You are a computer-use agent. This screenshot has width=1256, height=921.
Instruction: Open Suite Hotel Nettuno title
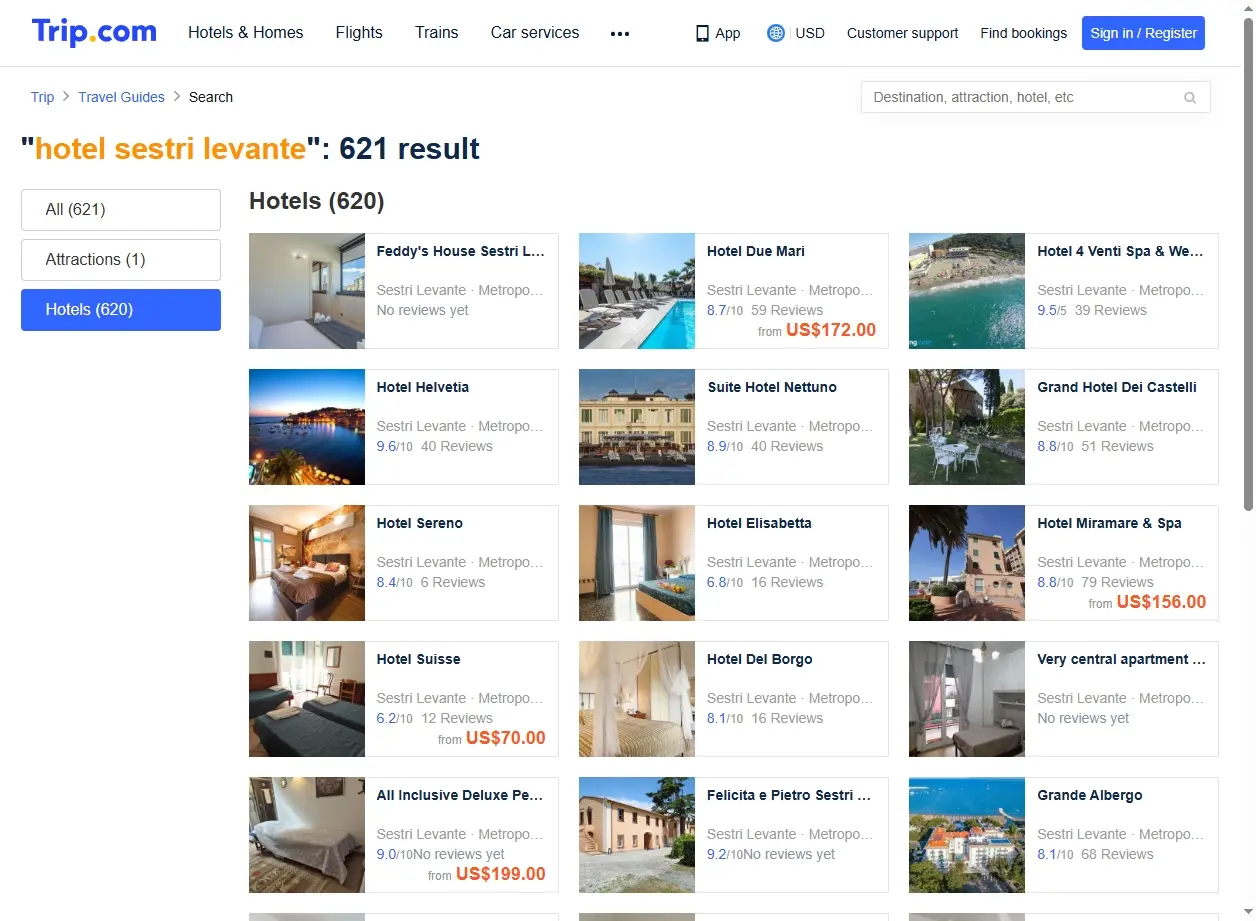point(771,387)
